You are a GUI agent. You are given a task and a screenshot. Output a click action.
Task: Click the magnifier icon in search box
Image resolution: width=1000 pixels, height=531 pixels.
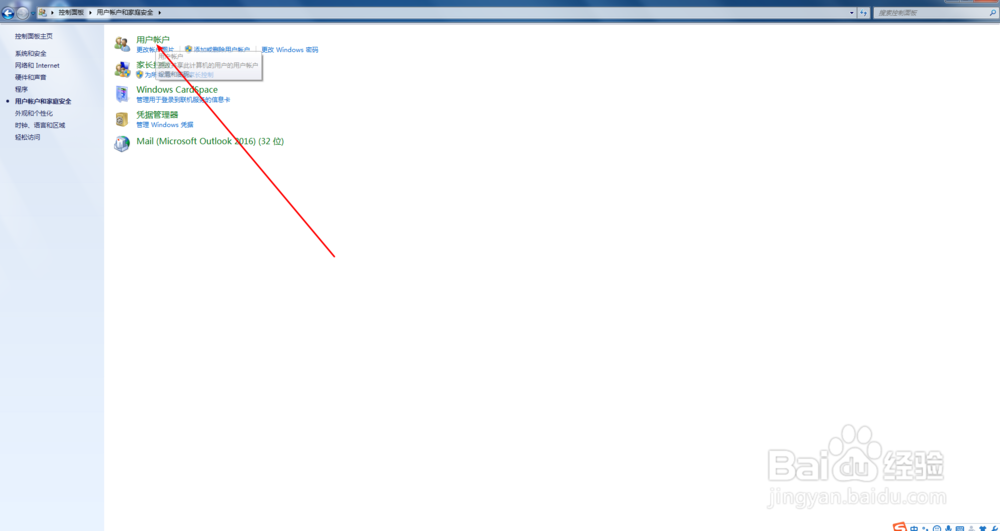[x=993, y=13]
